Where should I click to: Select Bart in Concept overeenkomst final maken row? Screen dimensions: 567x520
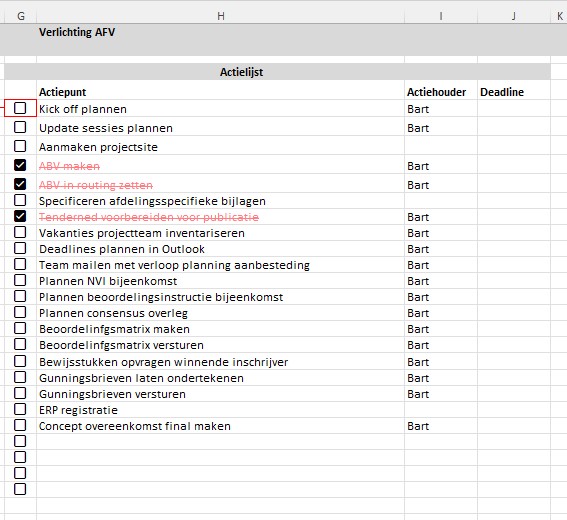(441, 426)
